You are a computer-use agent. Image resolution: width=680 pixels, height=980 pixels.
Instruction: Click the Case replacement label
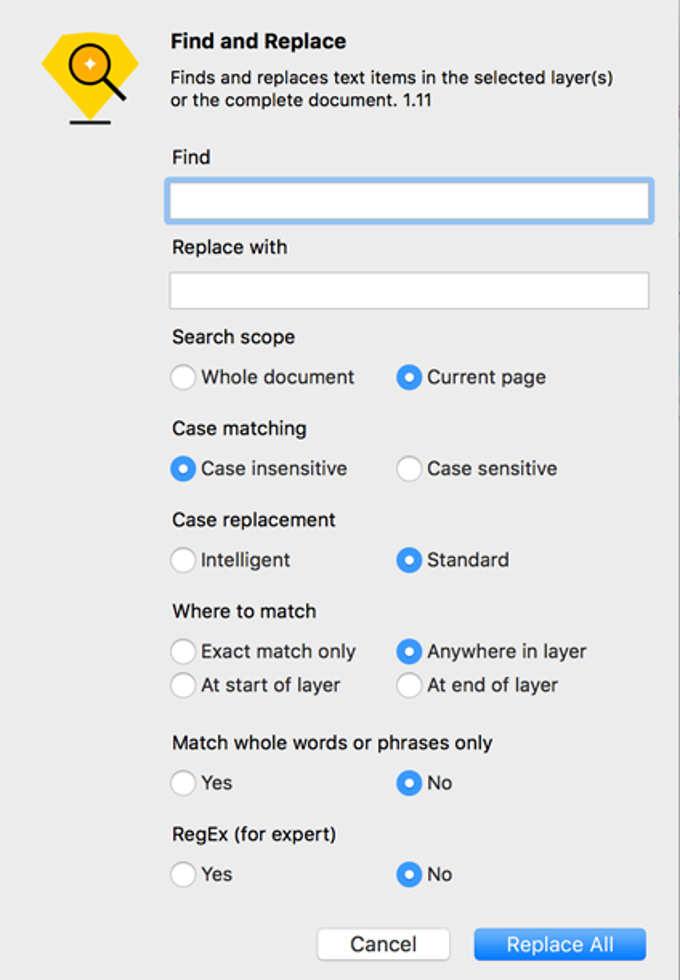(x=254, y=520)
